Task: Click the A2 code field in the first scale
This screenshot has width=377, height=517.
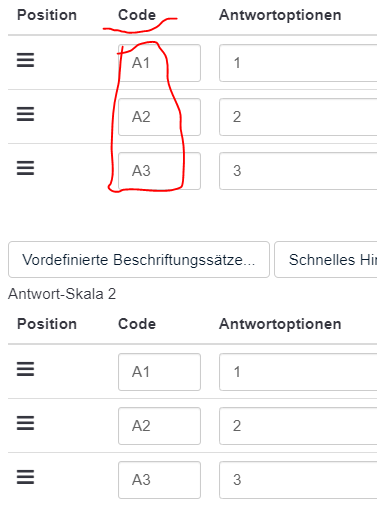Action: [x=159, y=117]
